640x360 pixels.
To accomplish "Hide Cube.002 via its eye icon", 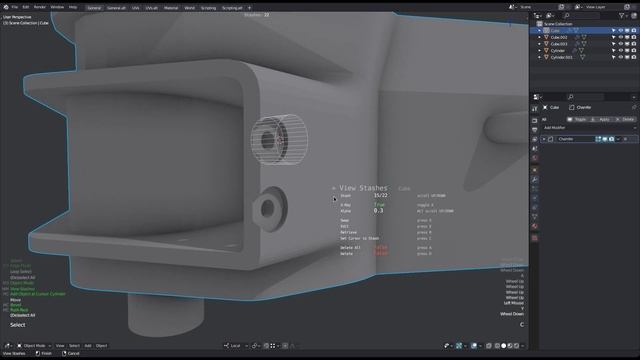I will [x=621, y=37].
